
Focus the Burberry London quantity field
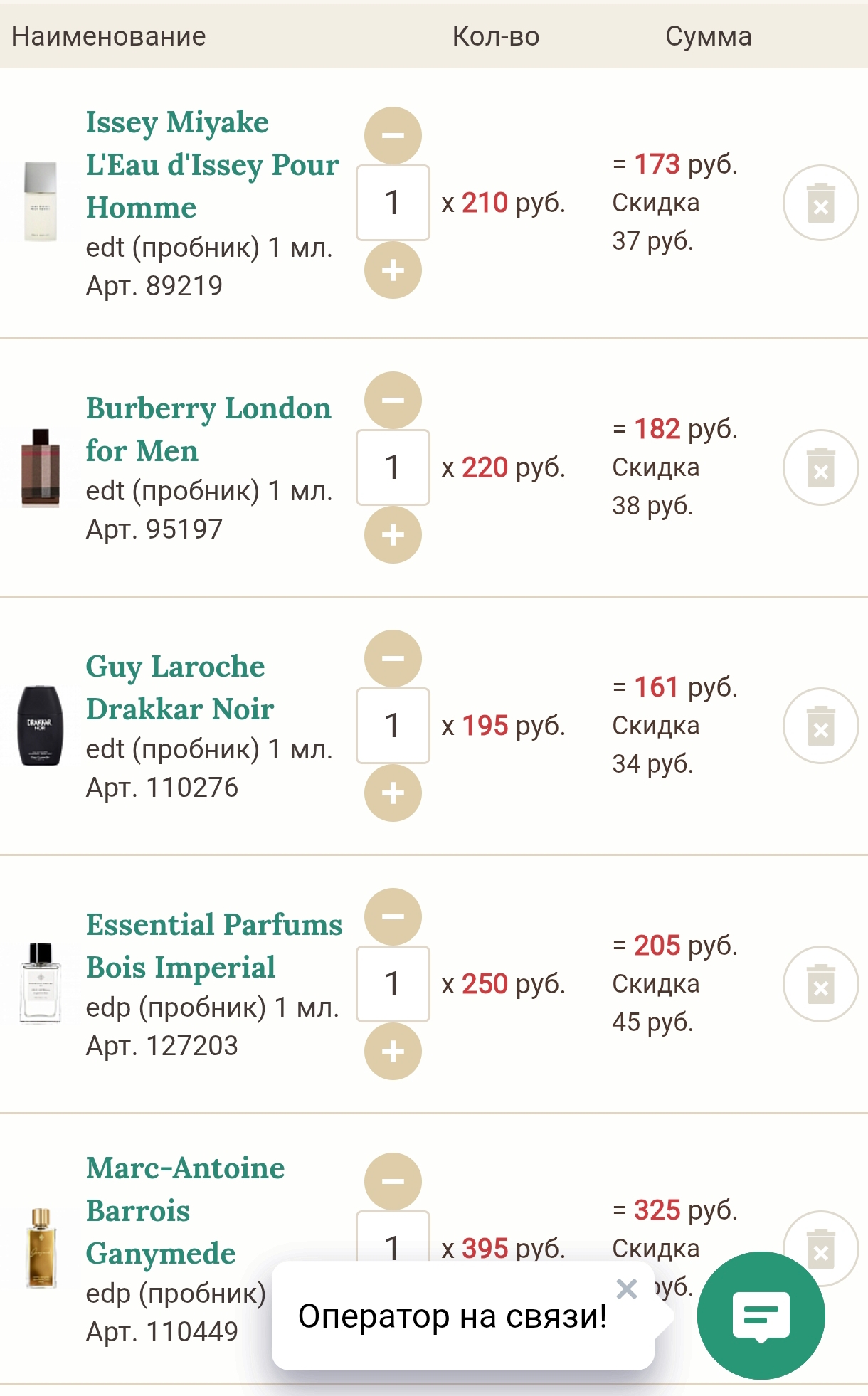(x=393, y=467)
